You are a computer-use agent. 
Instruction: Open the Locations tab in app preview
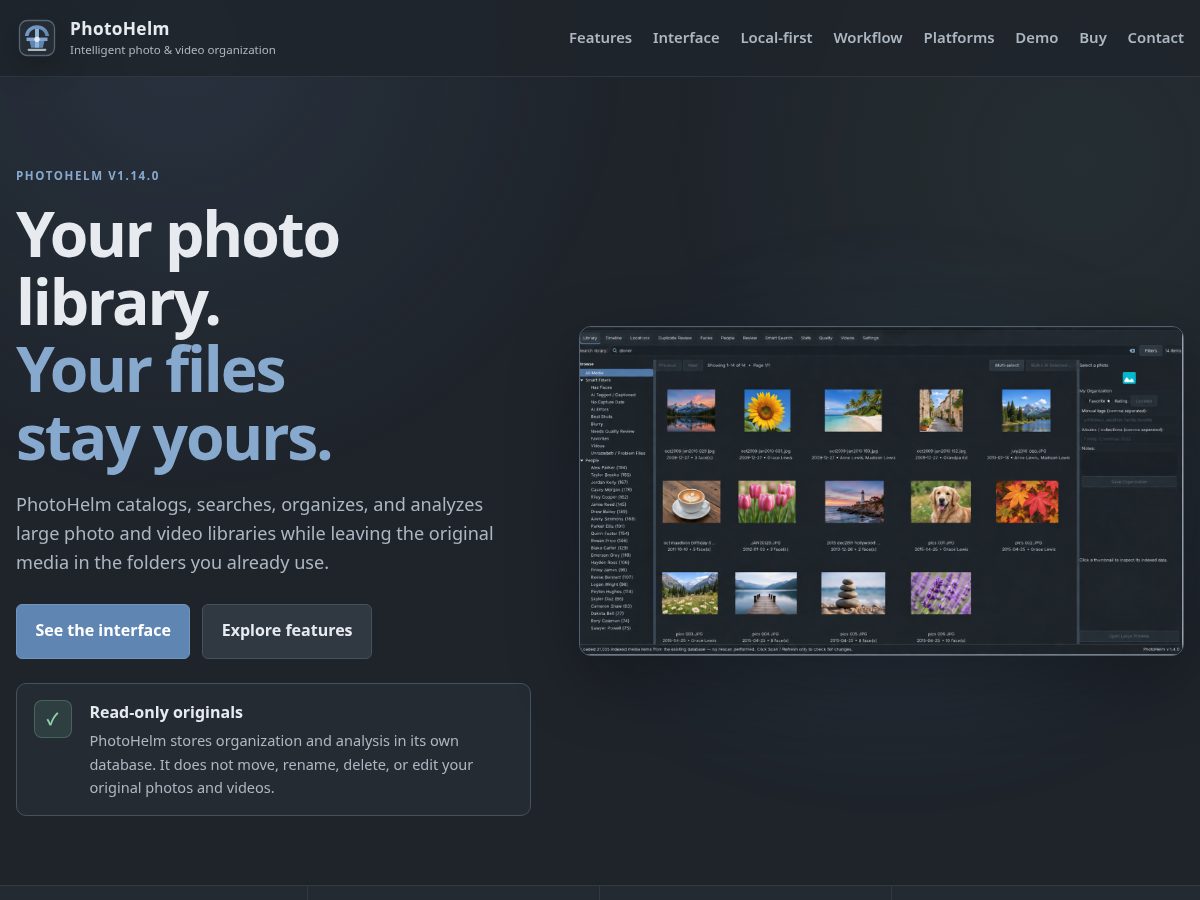point(640,338)
